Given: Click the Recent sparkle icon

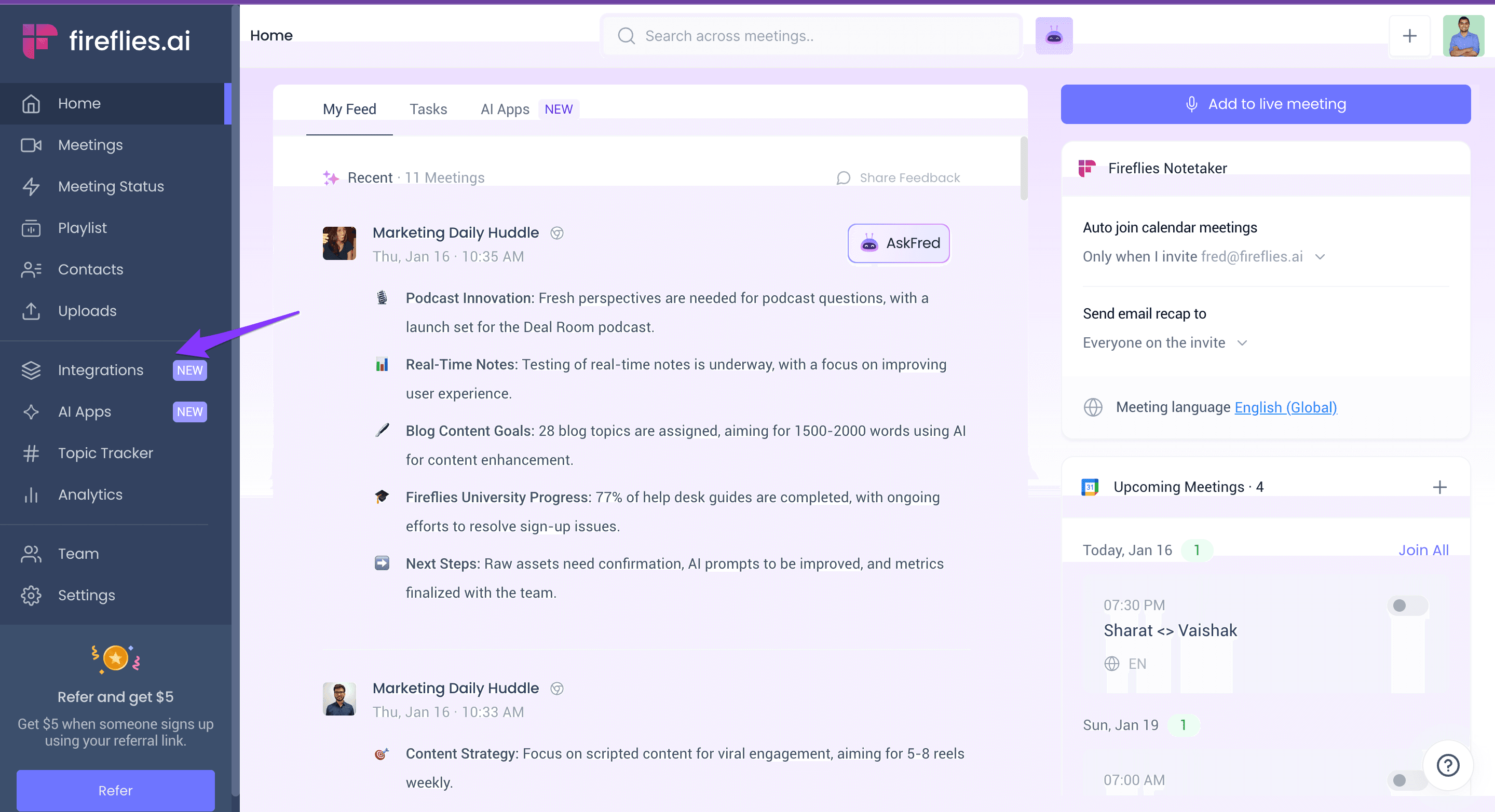Looking at the screenshot, I should [331, 177].
